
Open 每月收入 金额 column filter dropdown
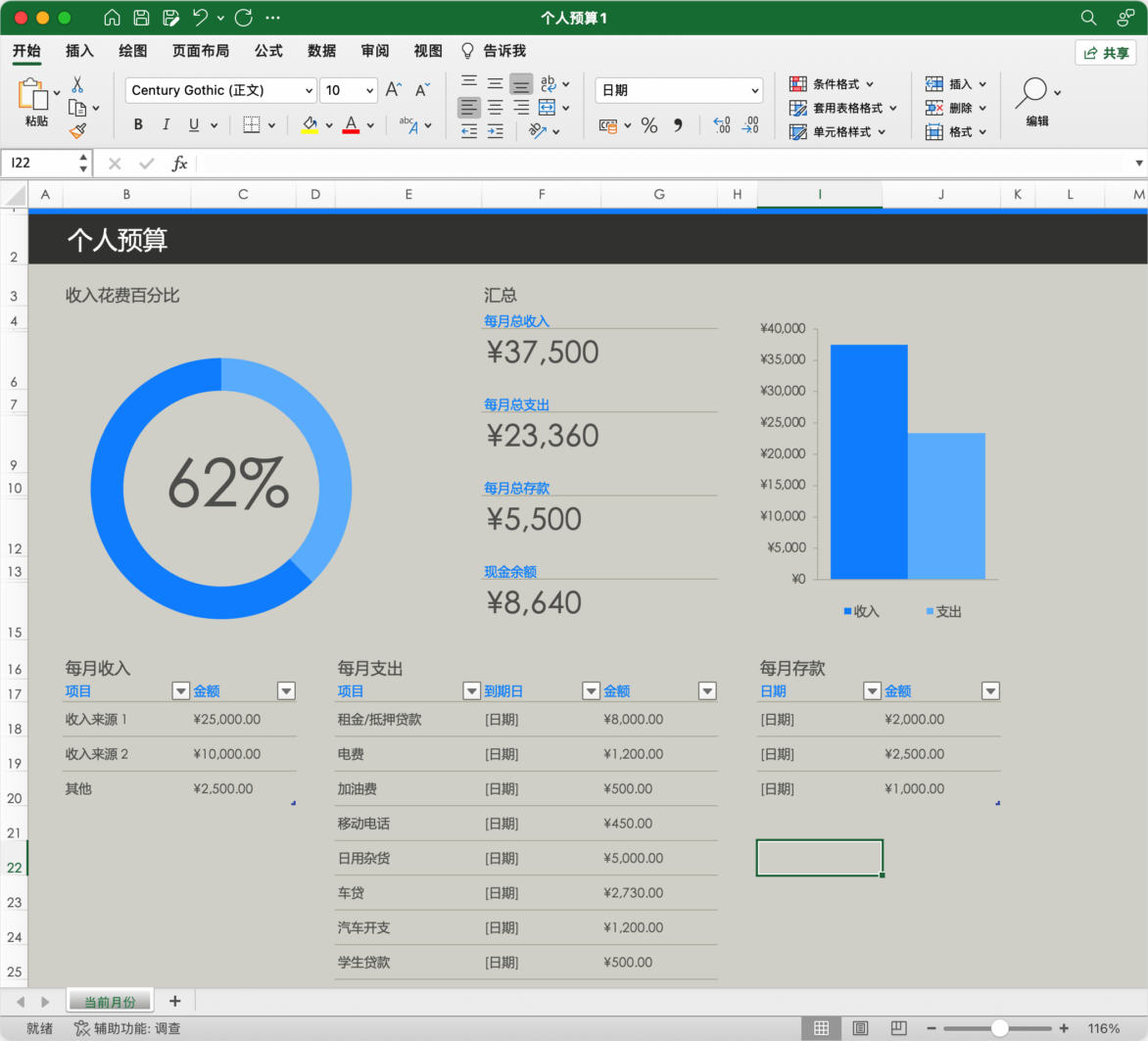click(286, 691)
